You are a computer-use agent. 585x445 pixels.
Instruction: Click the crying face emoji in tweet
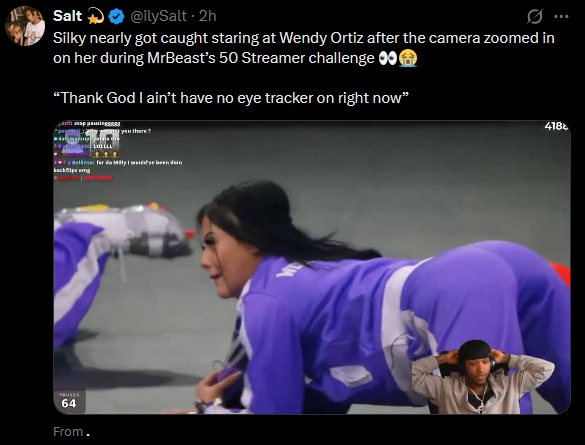point(408,59)
